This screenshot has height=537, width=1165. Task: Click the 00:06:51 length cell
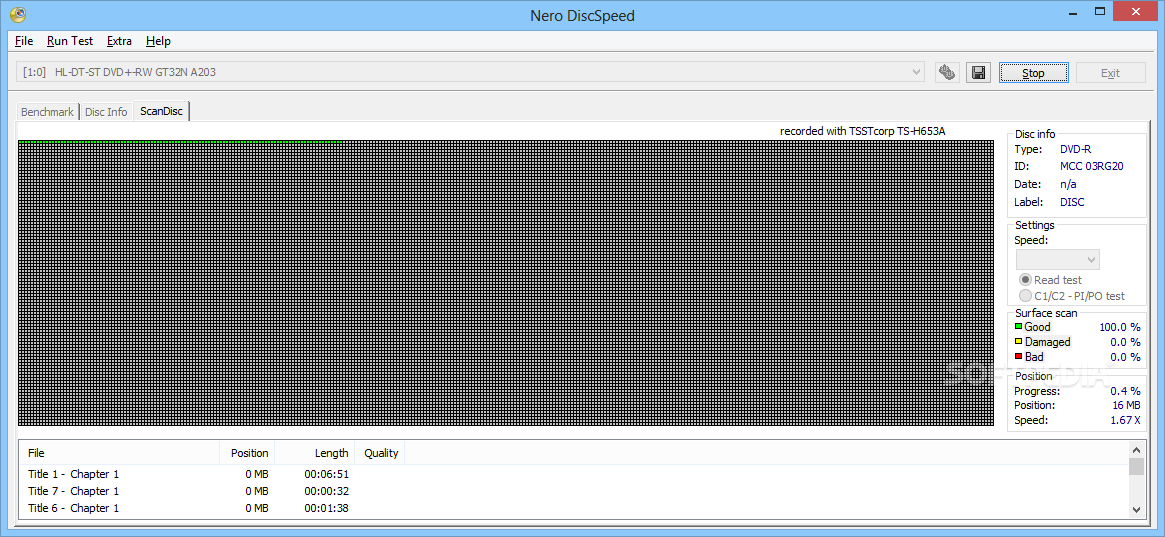point(326,474)
